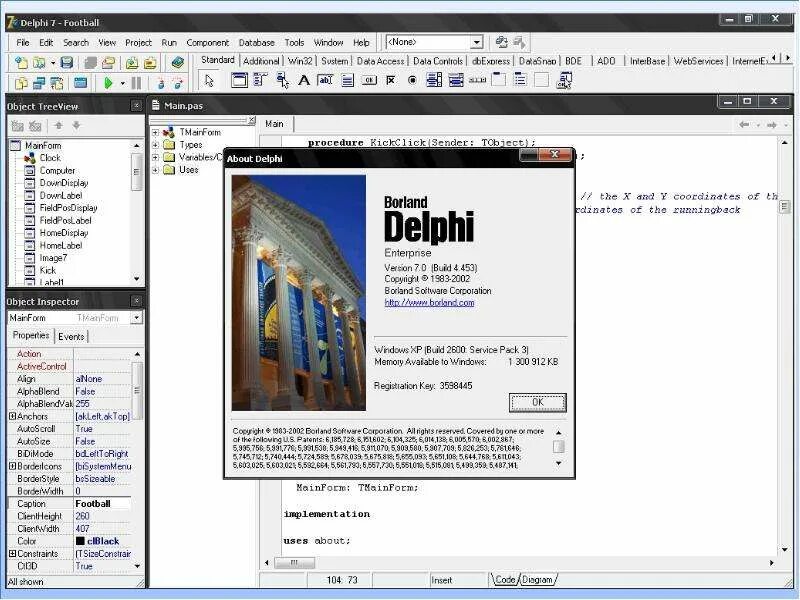800x600 pixels.
Task: Expand the Types folder node
Action: pyautogui.click(x=155, y=145)
